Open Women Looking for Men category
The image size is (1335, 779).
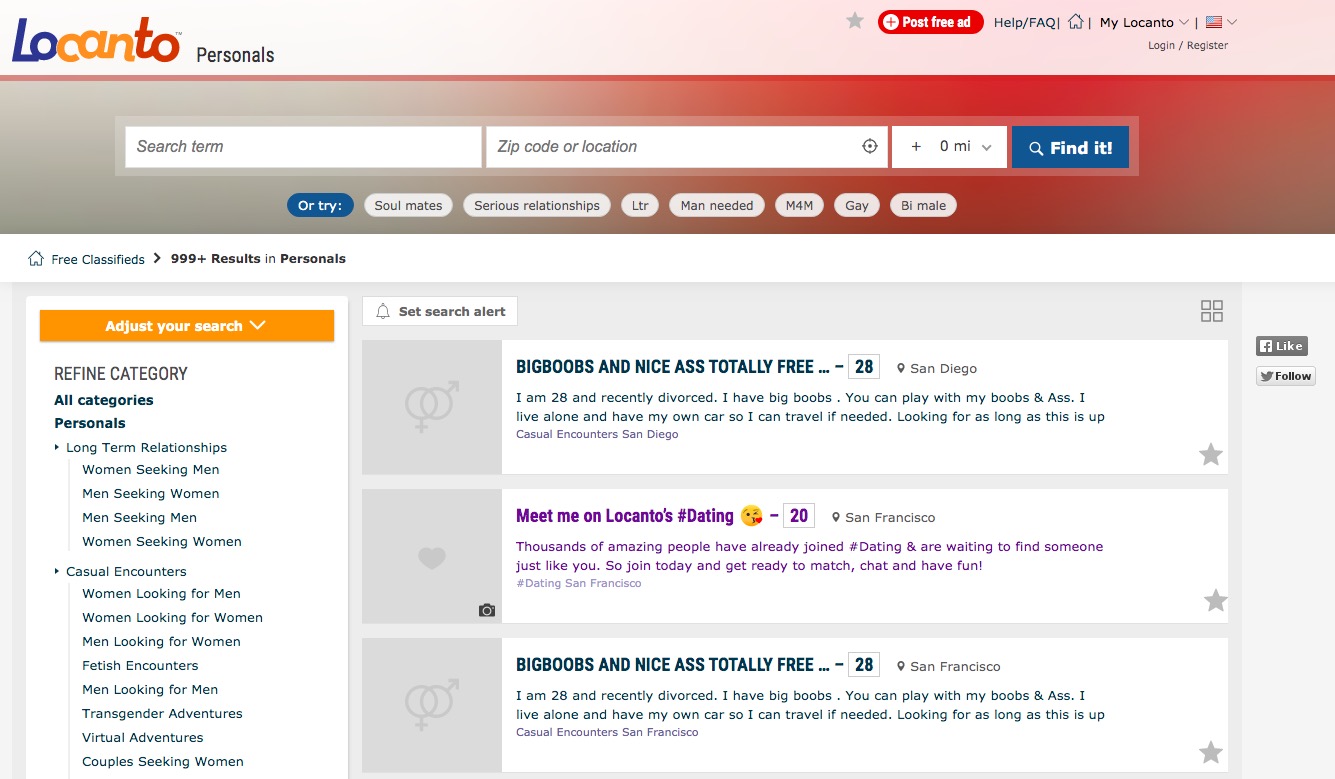point(161,593)
